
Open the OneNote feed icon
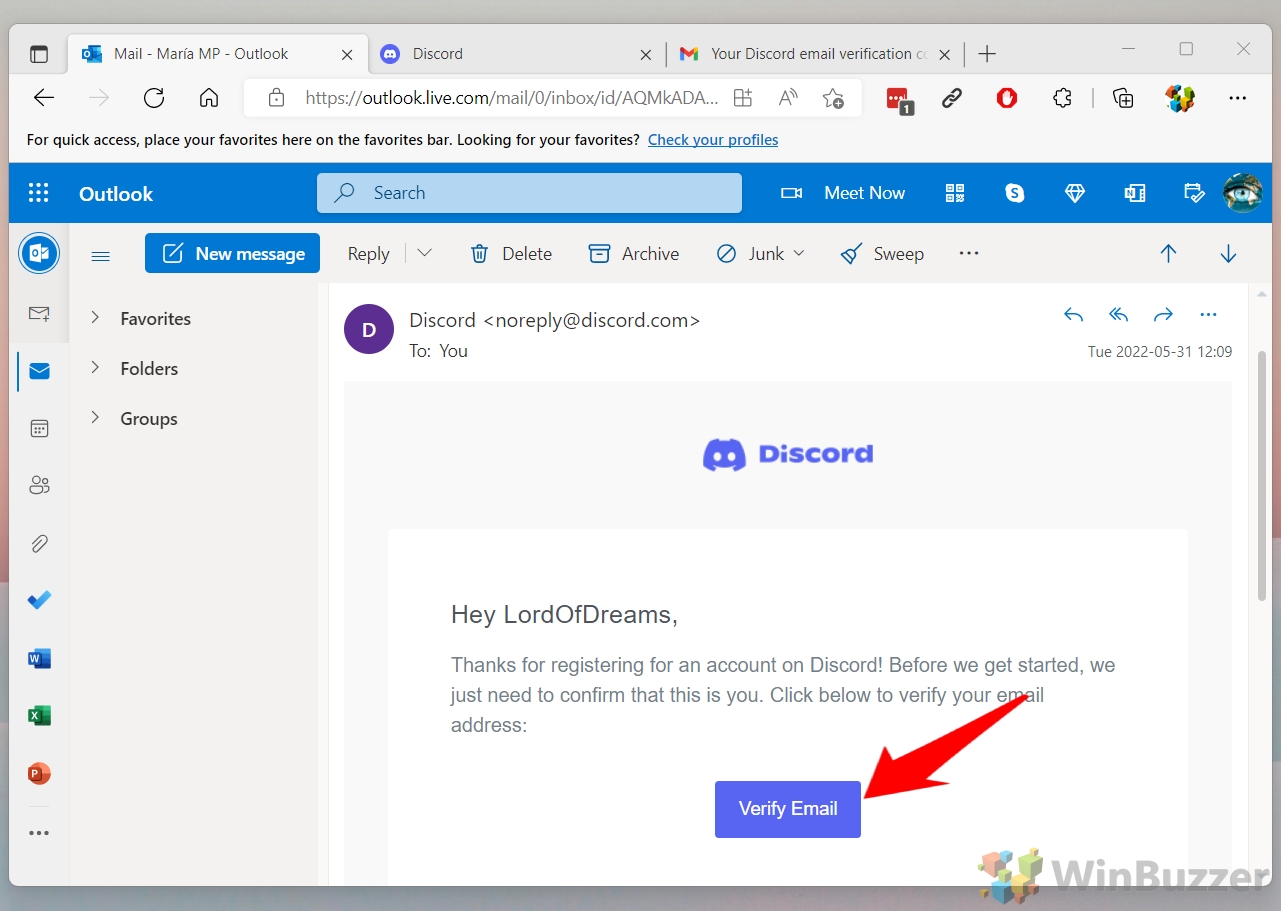1135,193
